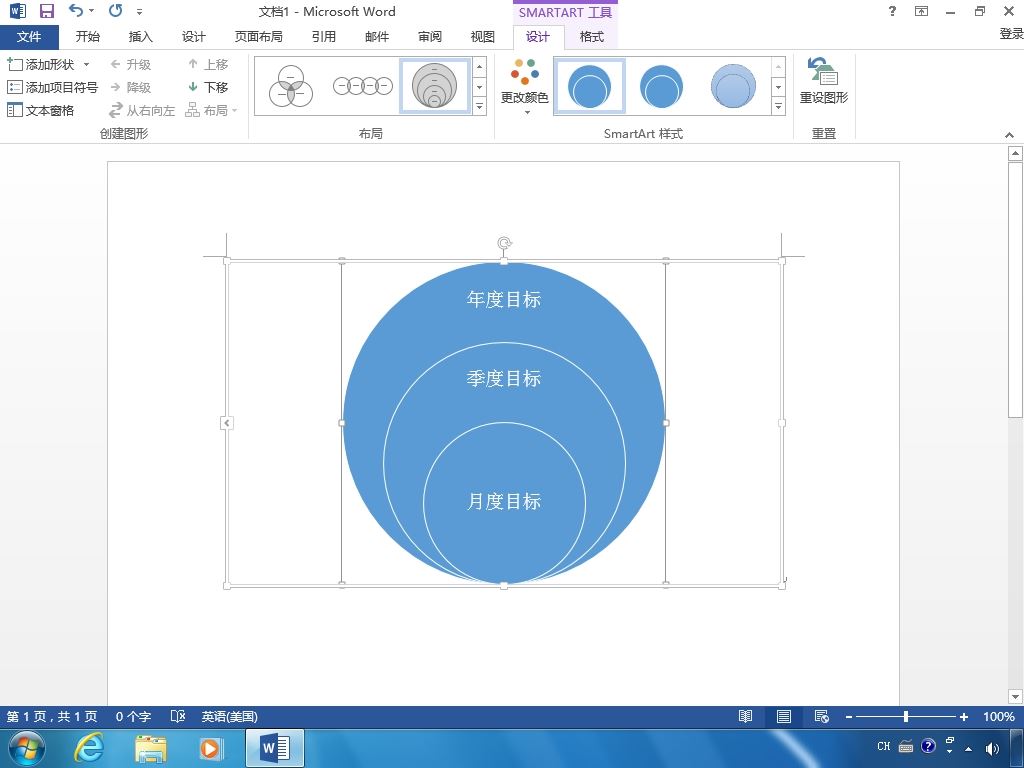This screenshot has height=768, width=1024.
Task: Click zoom in plus button
Action: (x=963, y=717)
